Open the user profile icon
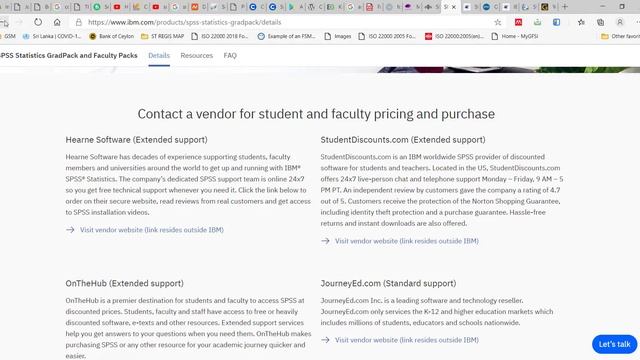 tap(620, 22)
